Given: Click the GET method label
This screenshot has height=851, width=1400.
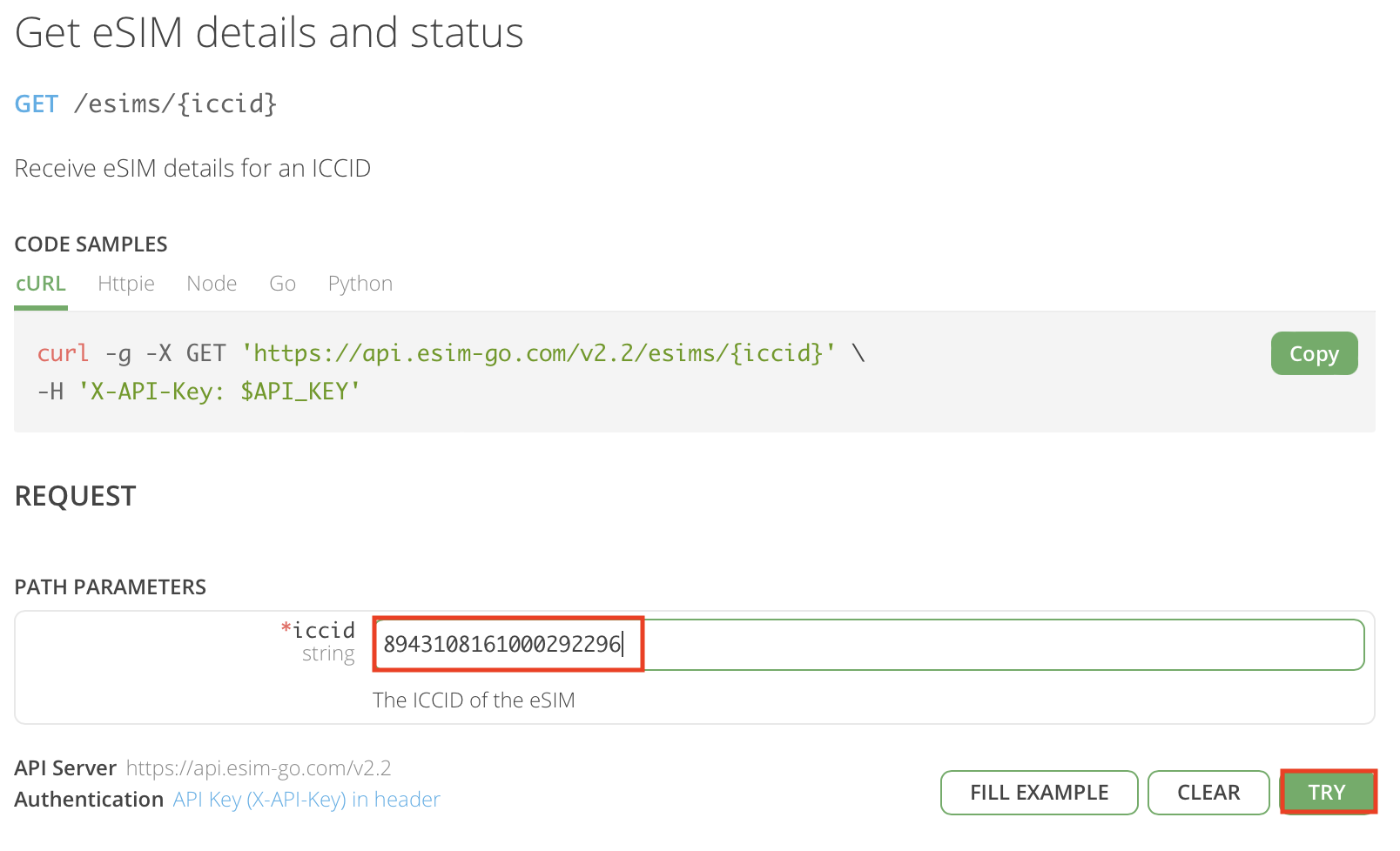Looking at the screenshot, I should pos(37,104).
